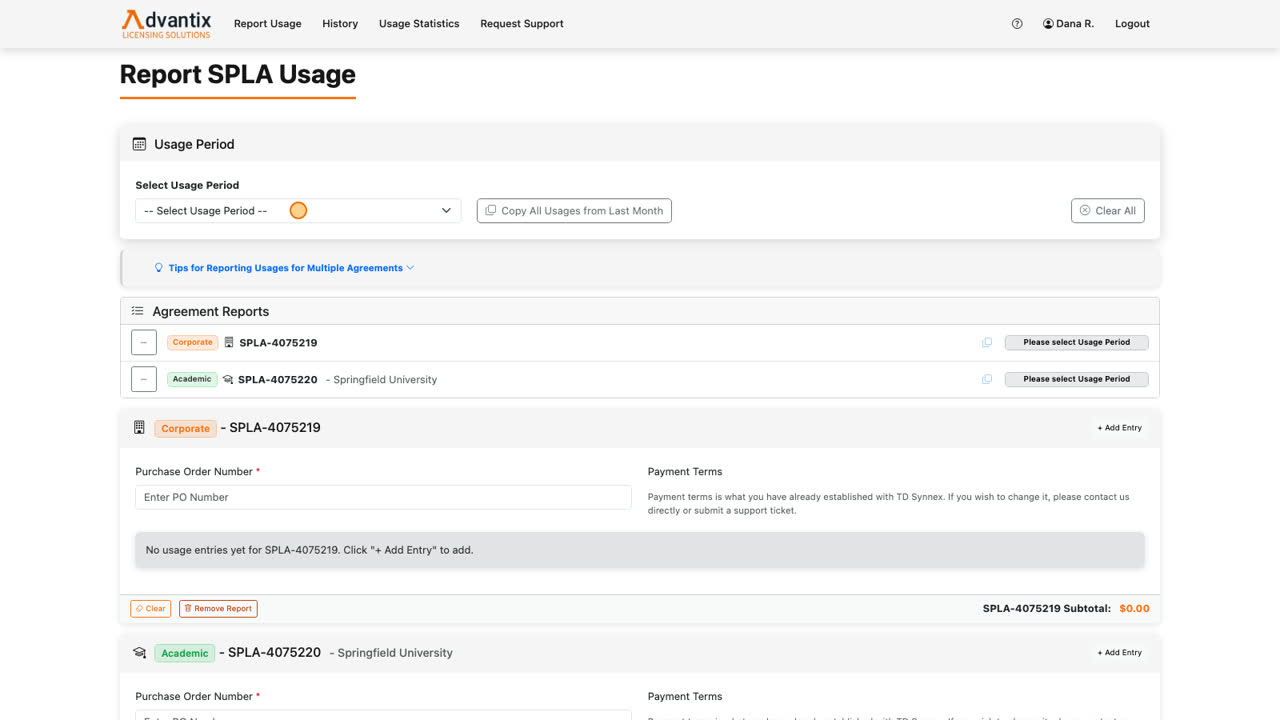The height and width of the screenshot is (720, 1280).
Task: Click the Advantix Licensing Solutions logo
Action: 166,23
